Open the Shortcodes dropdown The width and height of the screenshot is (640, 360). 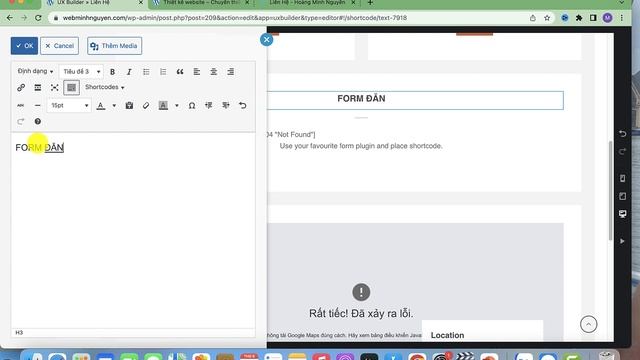tap(104, 87)
